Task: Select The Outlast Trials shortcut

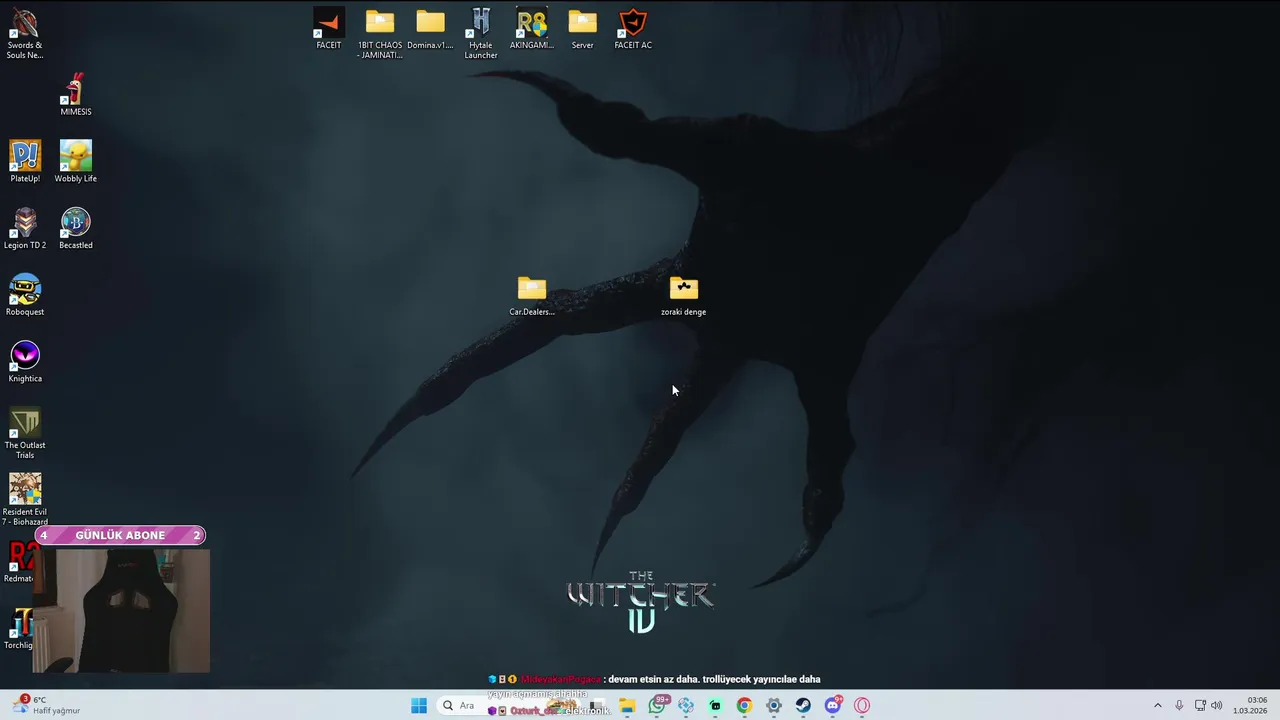Action: [x=25, y=433]
